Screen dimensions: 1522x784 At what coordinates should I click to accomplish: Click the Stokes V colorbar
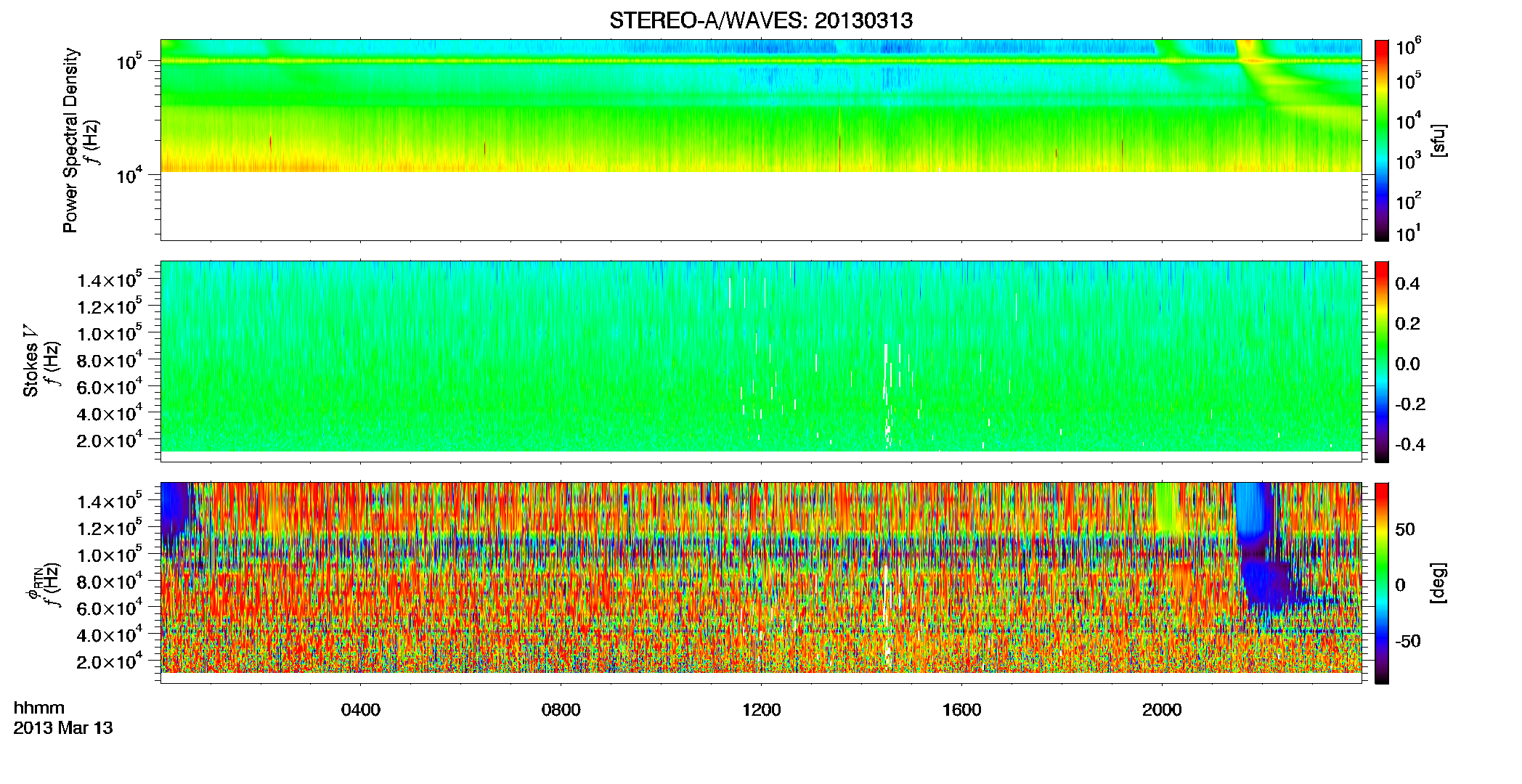pos(1382,362)
